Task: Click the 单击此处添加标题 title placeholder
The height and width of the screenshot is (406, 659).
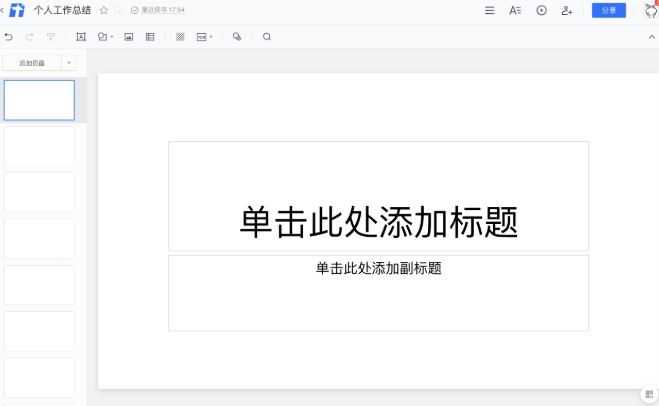Action: click(x=378, y=196)
